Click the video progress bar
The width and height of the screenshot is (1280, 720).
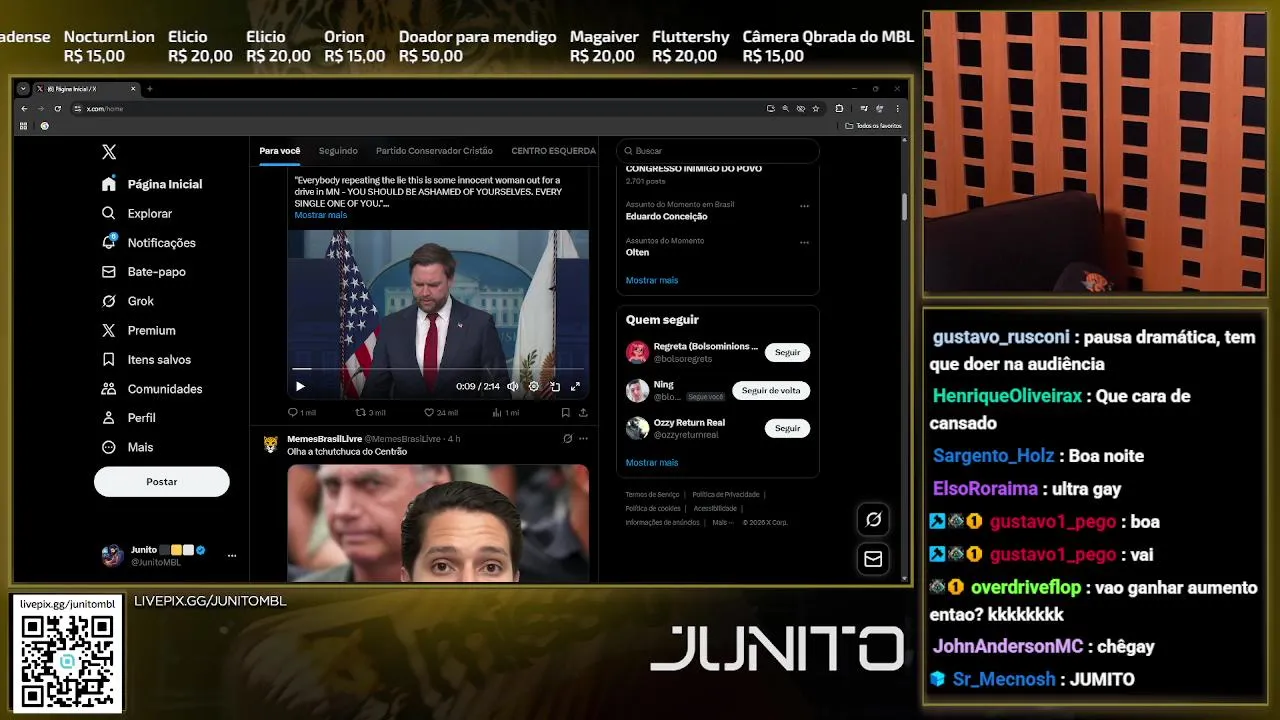[438, 370]
